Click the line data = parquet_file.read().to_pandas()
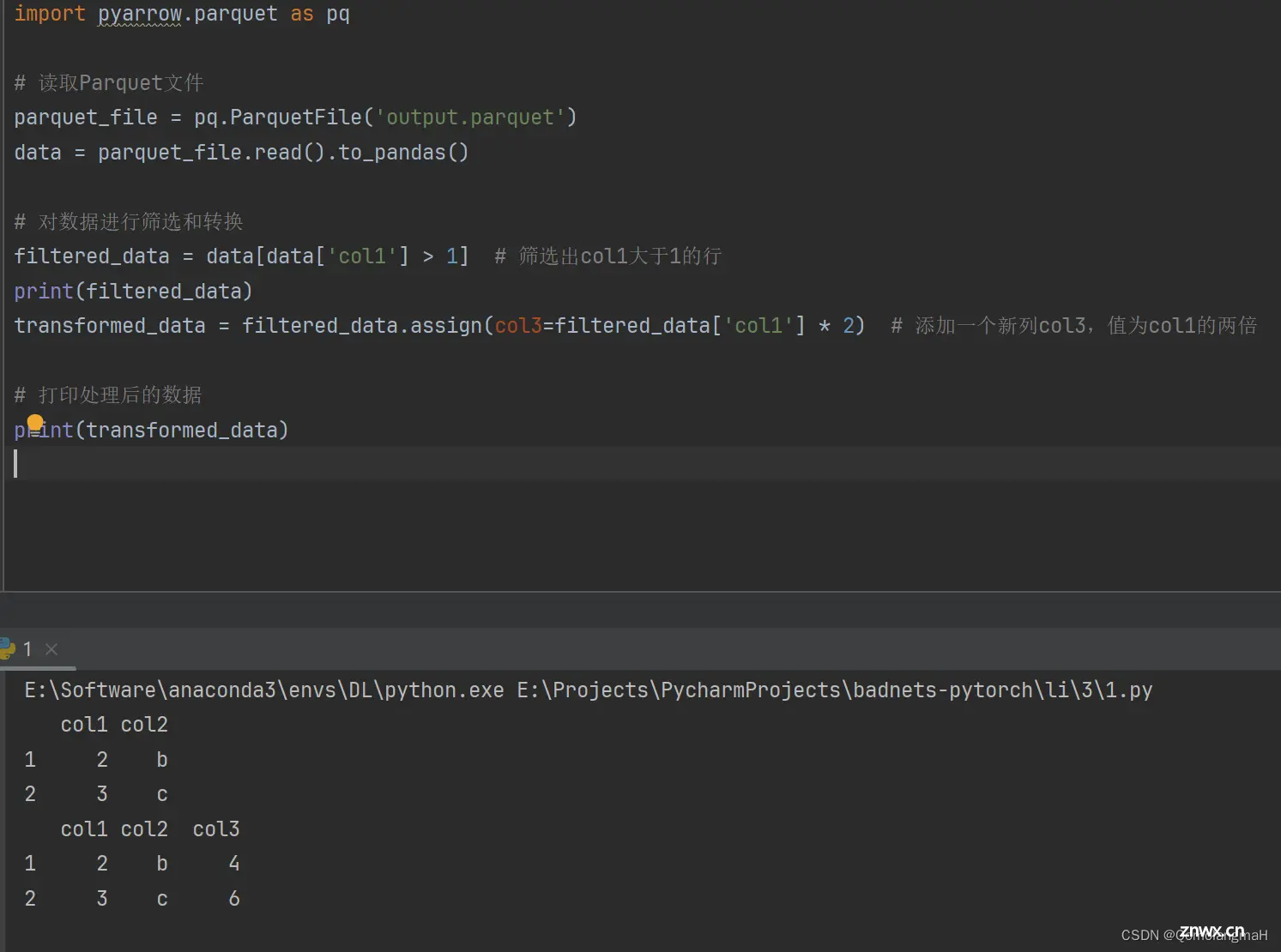 [x=241, y=153]
